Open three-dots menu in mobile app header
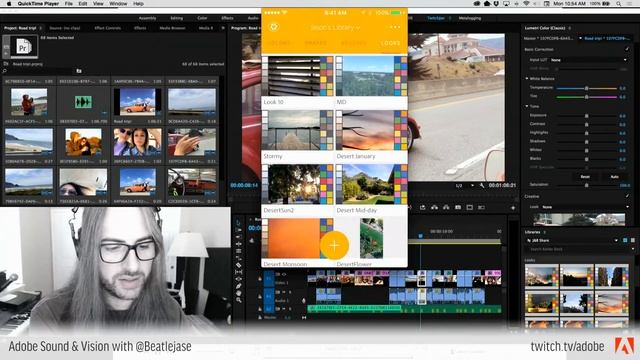The image size is (640, 360). [395, 27]
